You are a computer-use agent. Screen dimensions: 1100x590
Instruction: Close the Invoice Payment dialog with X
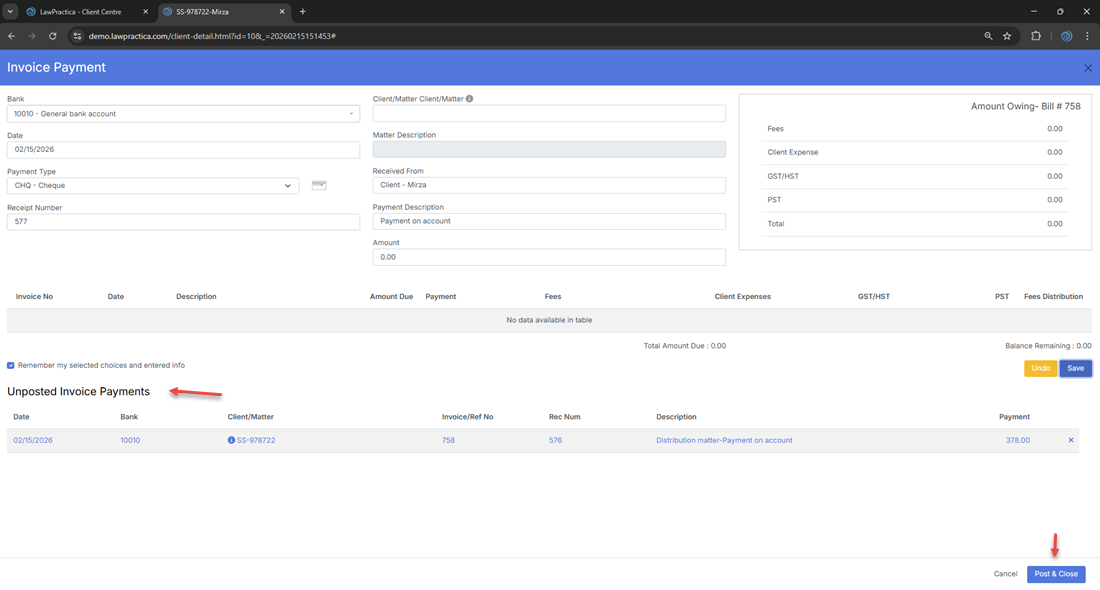(x=1088, y=68)
